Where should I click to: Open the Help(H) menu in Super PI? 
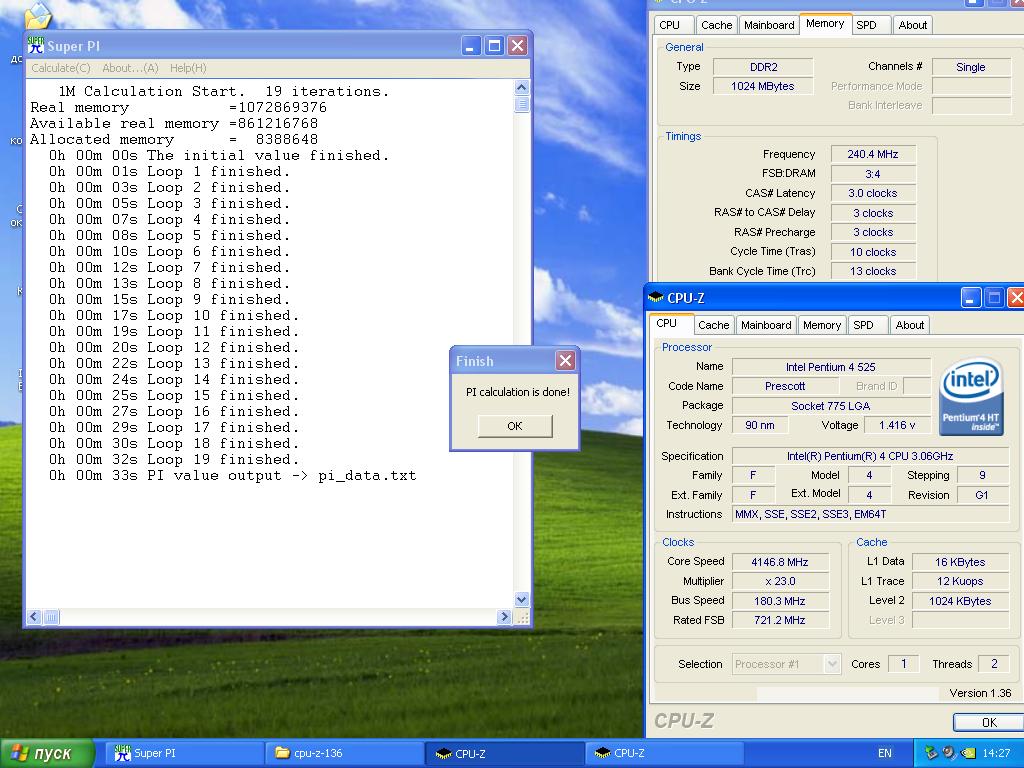tap(188, 68)
